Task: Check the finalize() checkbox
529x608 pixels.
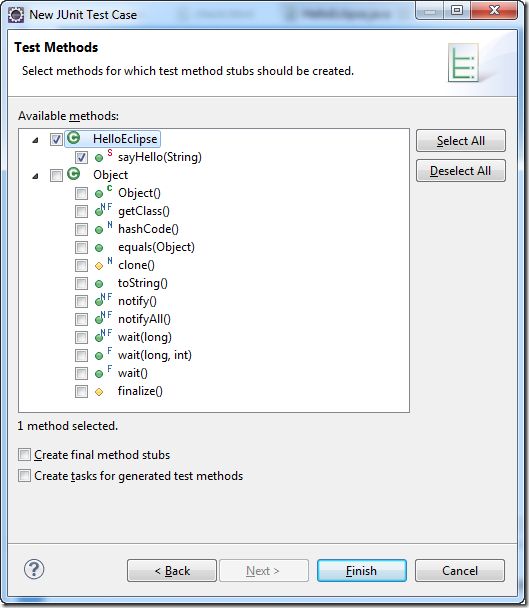Action: tap(81, 392)
